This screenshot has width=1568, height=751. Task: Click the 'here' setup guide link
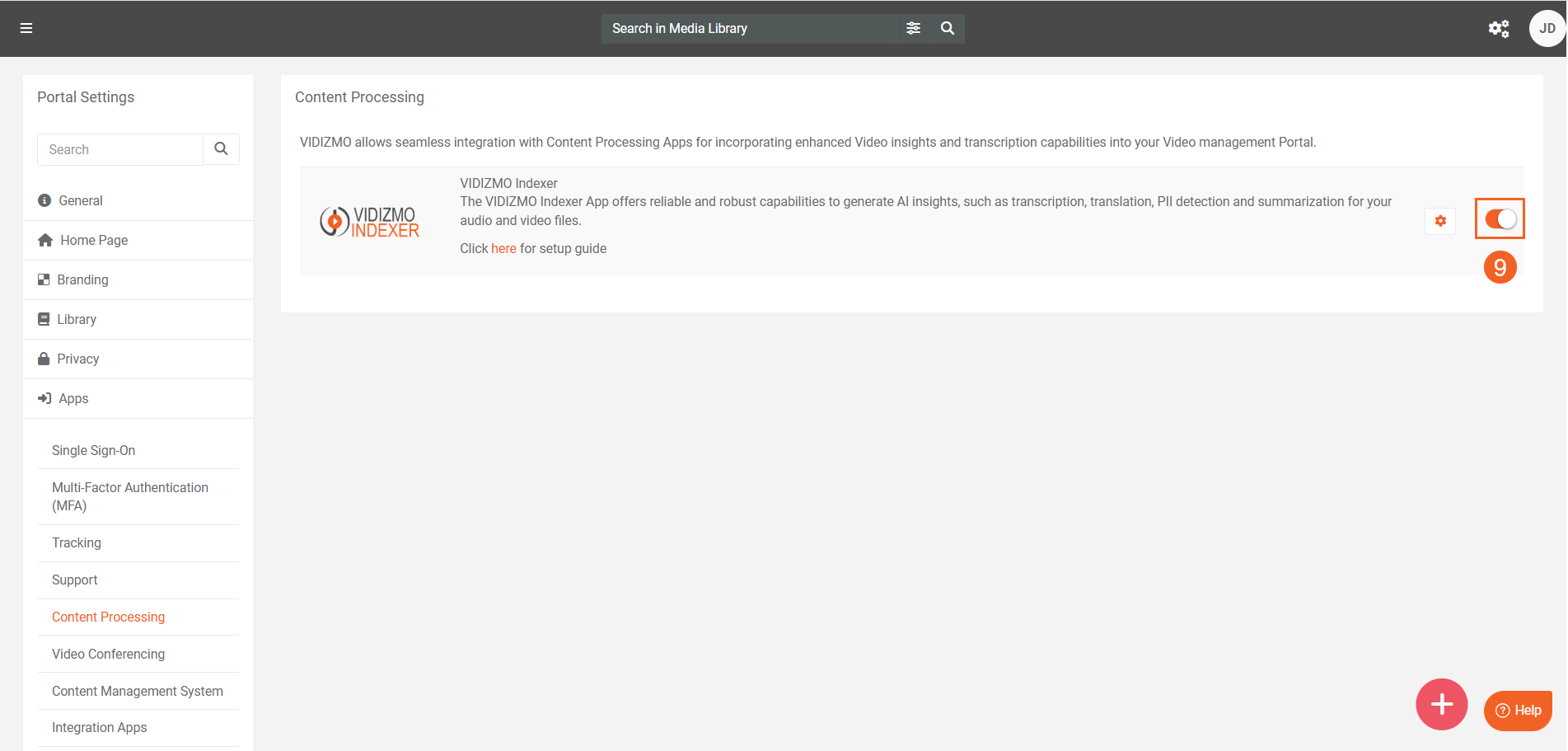point(503,249)
